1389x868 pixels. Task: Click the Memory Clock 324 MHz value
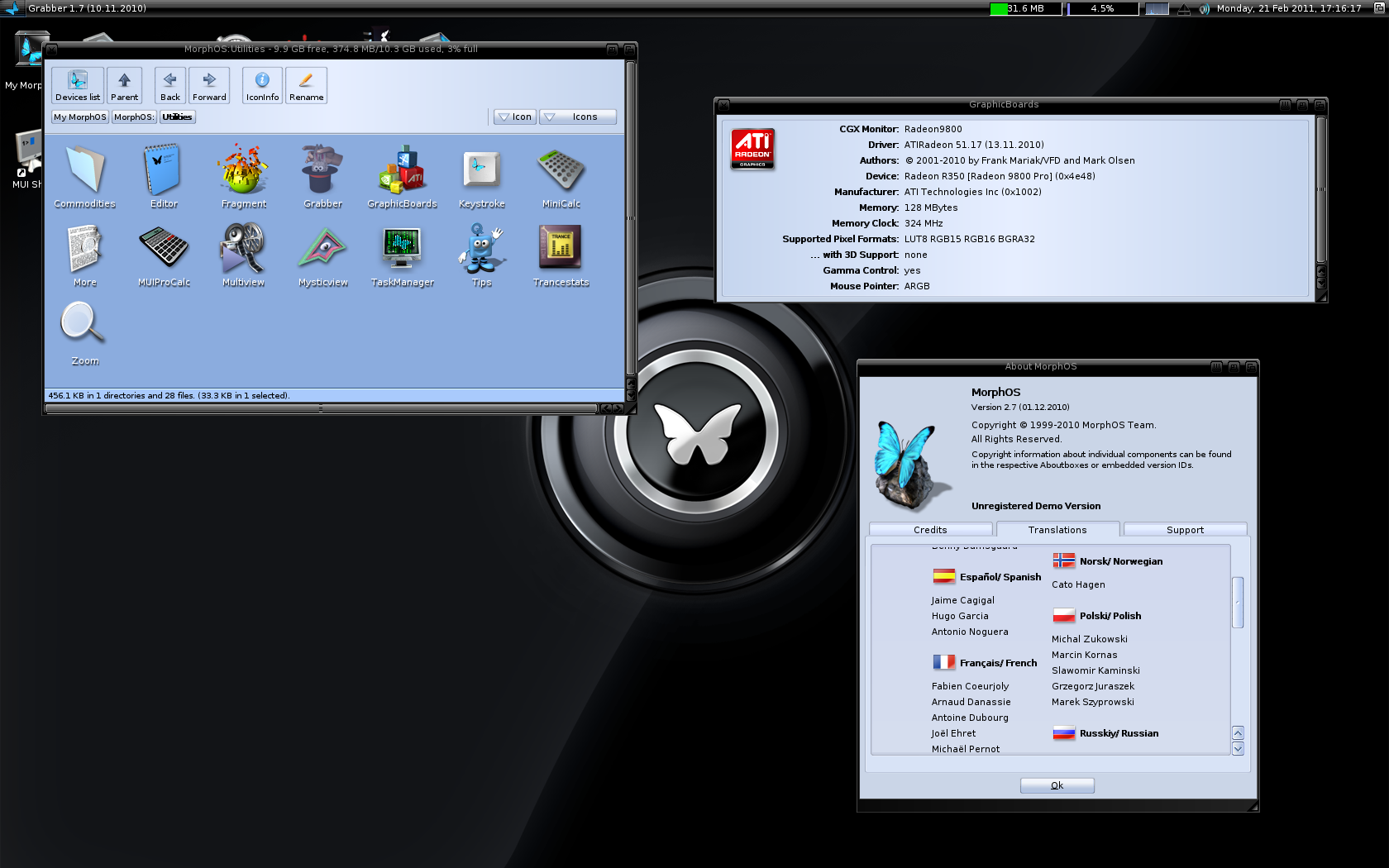pyautogui.click(x=924, y=223)
